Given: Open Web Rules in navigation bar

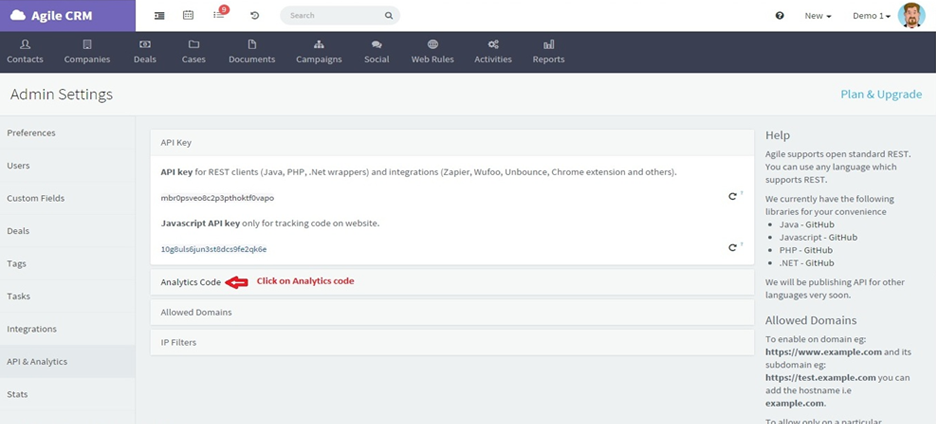Looking at the screenshot, I should [433, 52].
